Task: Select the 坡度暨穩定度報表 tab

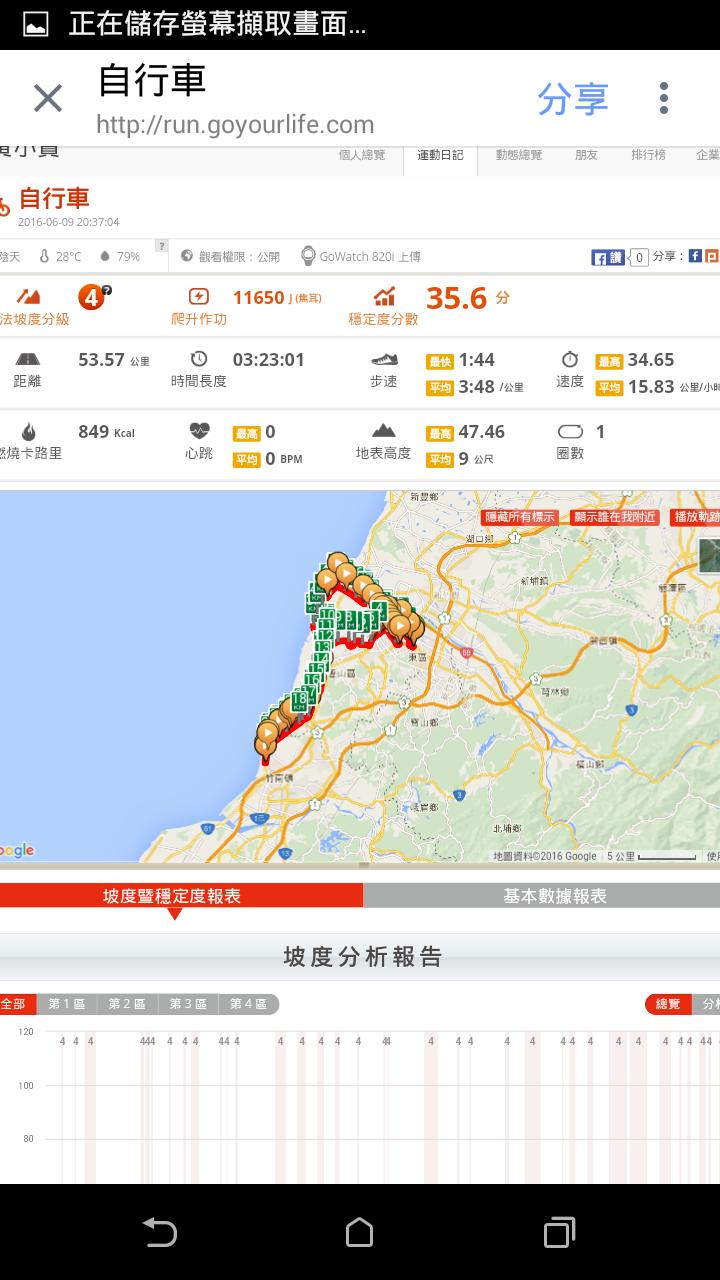Action: [172, 896]
